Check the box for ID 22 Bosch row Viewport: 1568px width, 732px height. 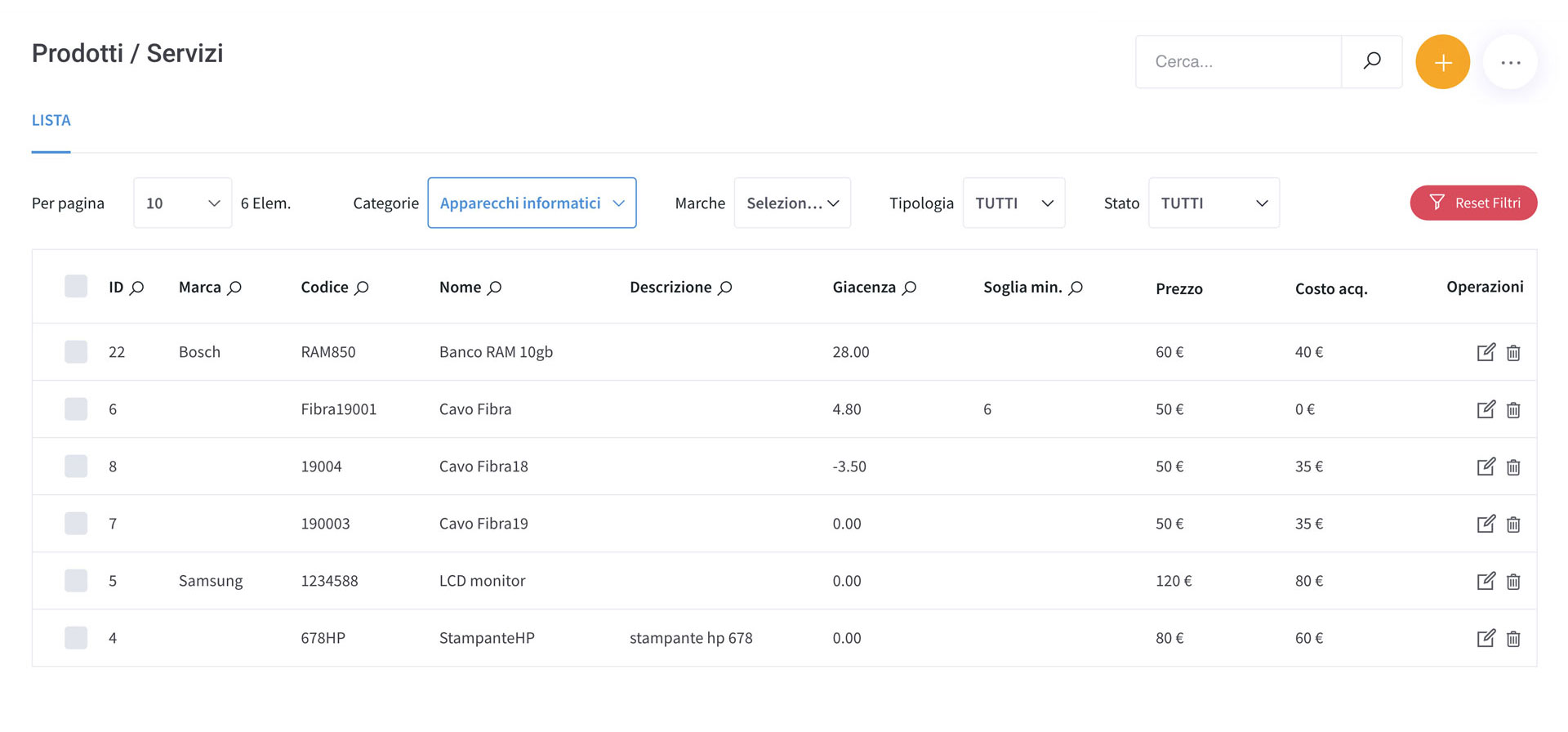click(76, 352)
